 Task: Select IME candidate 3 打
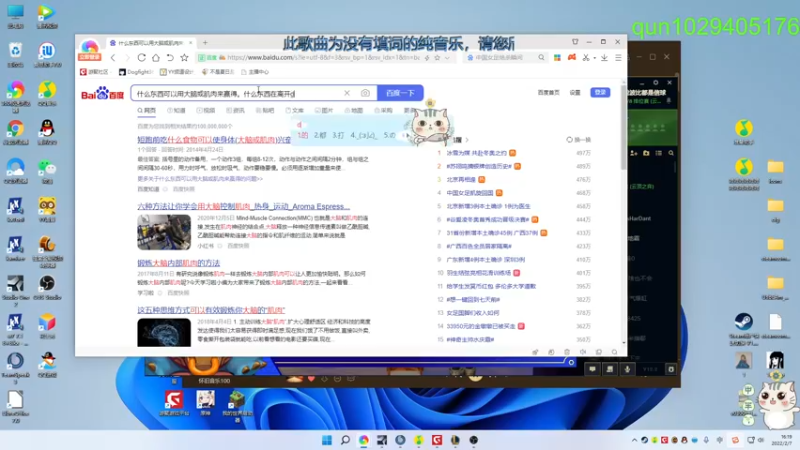tap(338, 135)
